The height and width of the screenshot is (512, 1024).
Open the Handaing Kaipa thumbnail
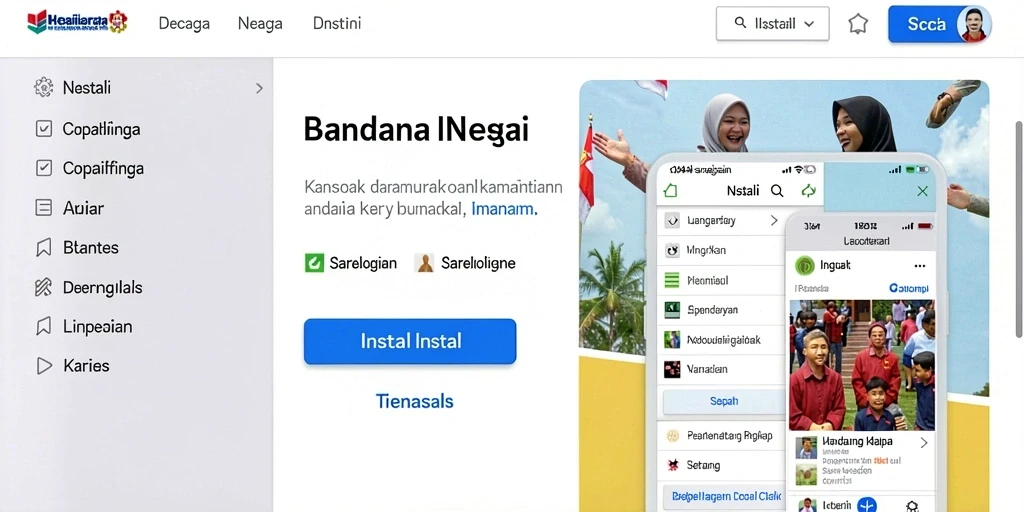click(807, 447)
